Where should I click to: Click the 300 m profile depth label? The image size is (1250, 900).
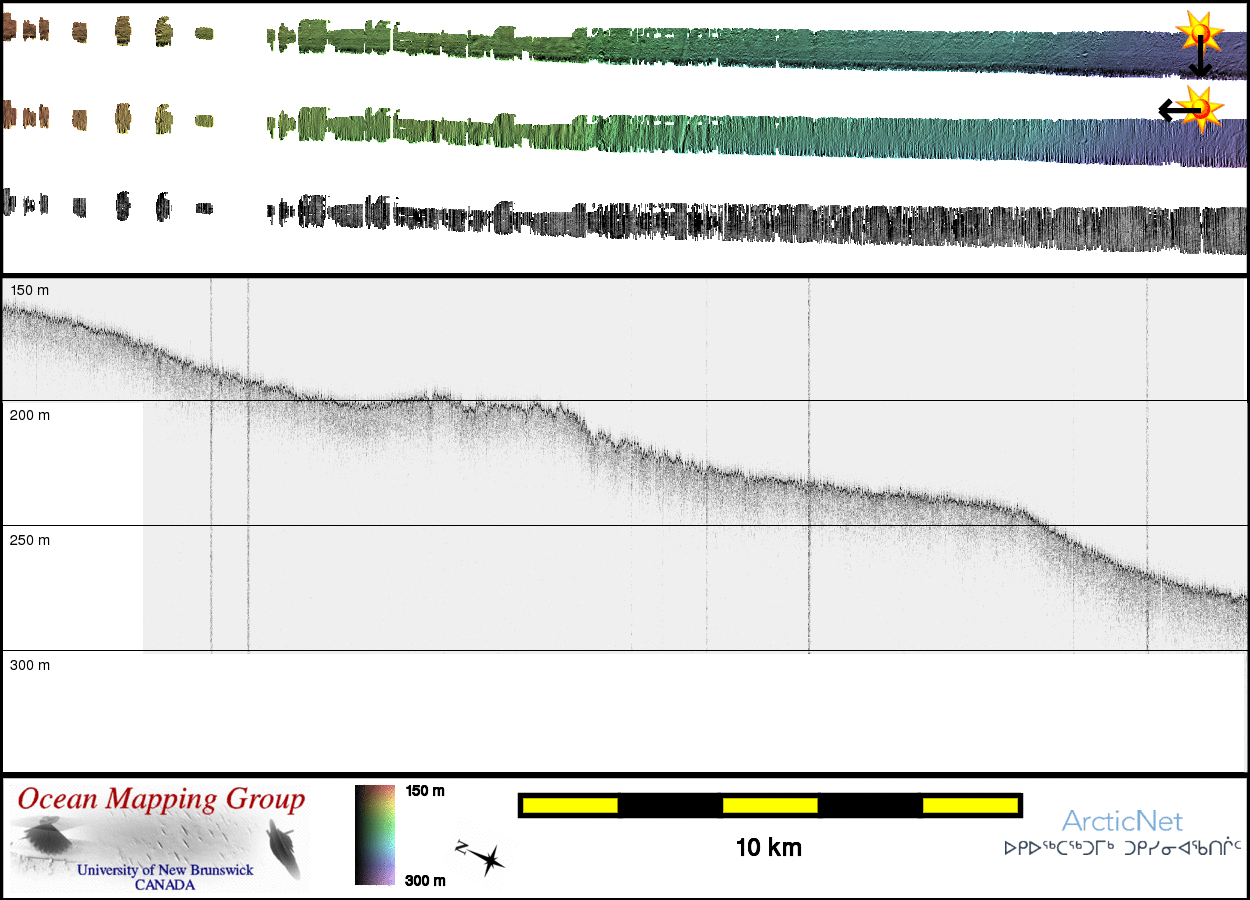coord(29,665)
